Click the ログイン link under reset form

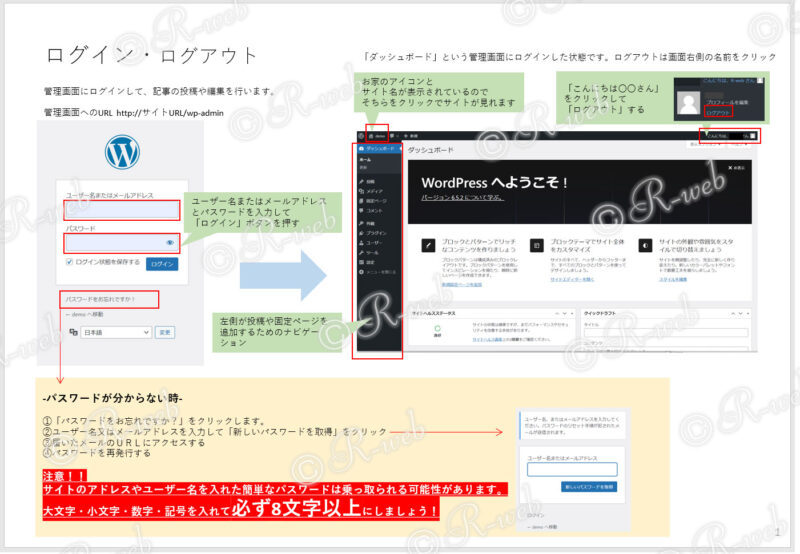(535, 516)
